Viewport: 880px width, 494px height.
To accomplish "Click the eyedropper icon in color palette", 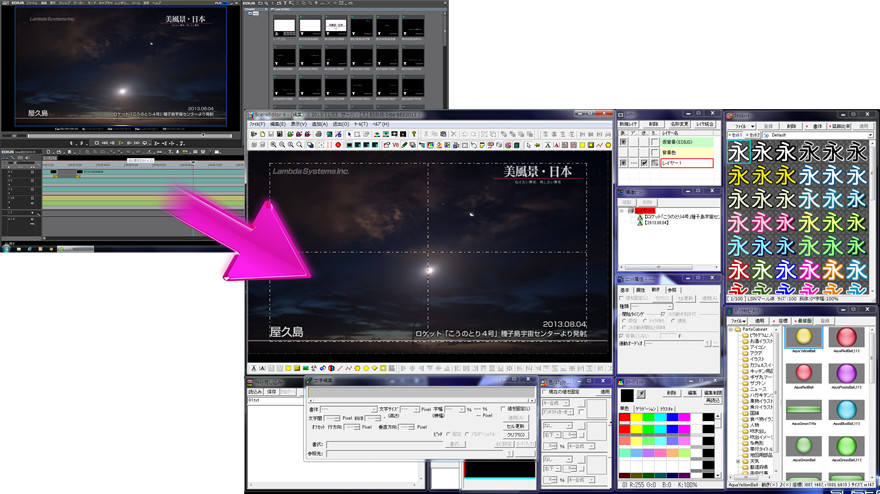I will click(x=641, y=395).
